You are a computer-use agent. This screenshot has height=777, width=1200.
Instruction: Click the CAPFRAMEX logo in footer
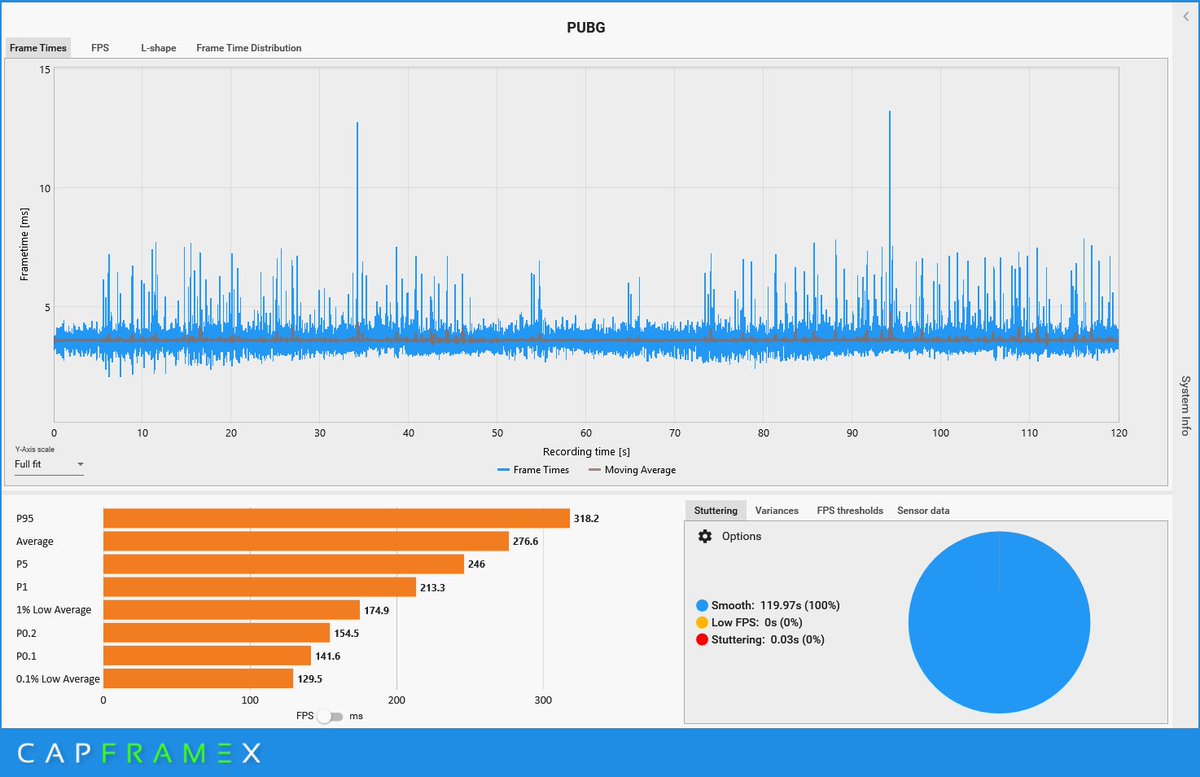(x=139, y=753)
